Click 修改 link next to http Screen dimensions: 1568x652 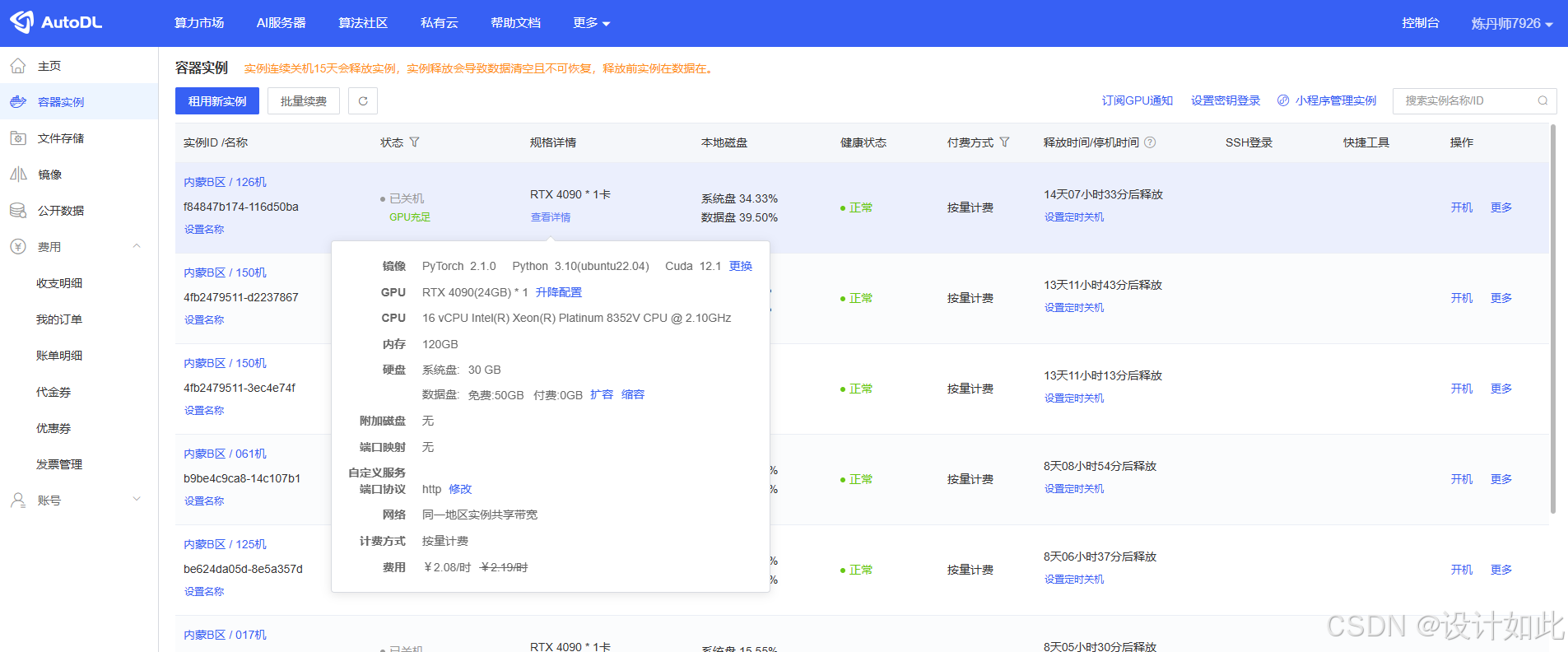(x=460, y=489)
